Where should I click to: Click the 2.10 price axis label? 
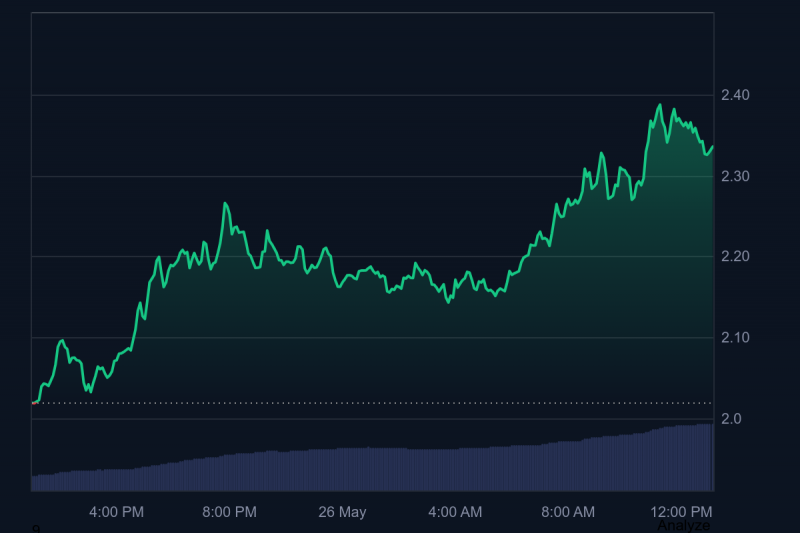pos(735,337)
